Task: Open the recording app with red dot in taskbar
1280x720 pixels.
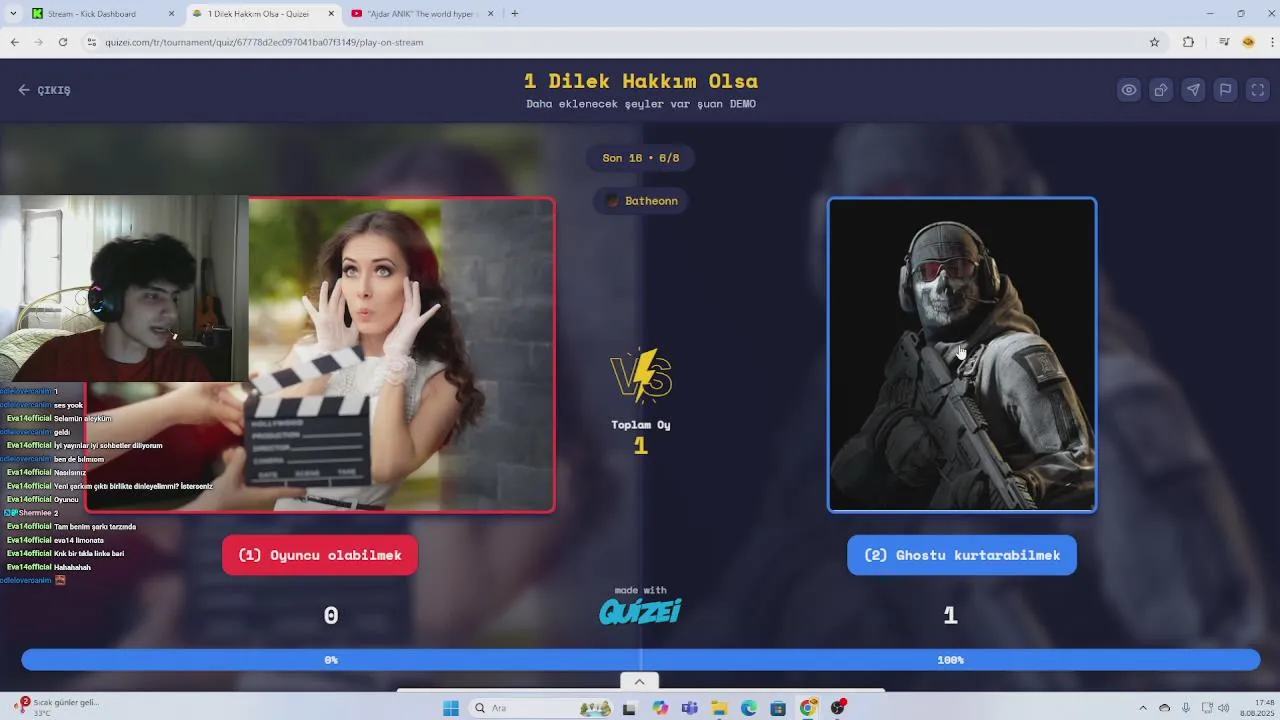Action: point(838,708)
